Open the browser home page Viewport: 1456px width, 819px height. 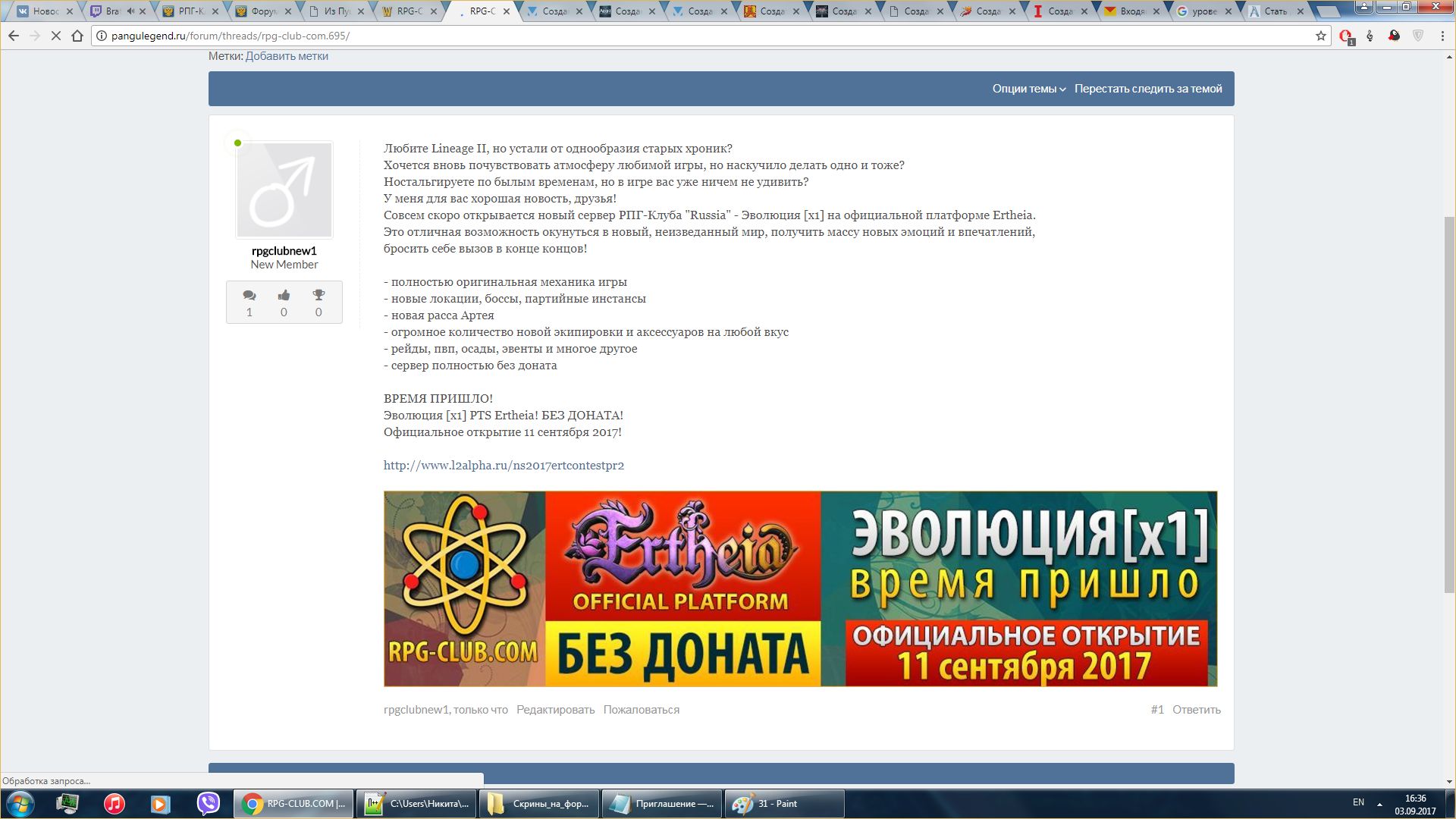tap(77, 36)
